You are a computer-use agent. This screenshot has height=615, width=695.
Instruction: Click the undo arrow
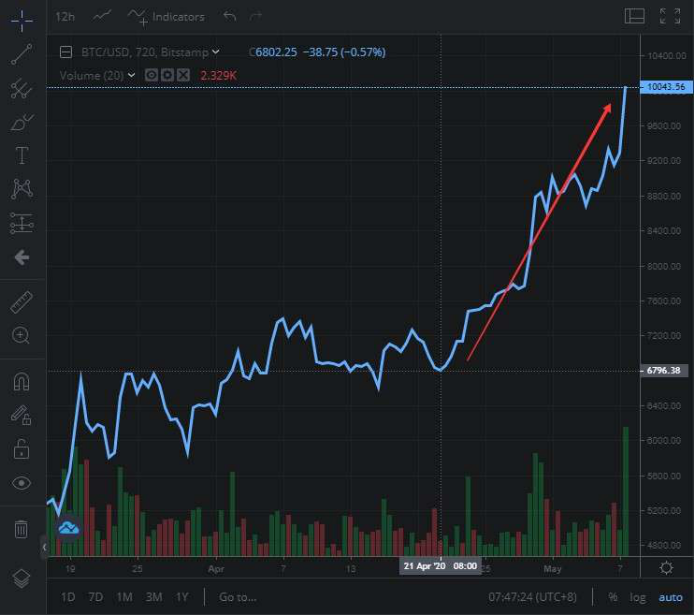tap(230, 16)
